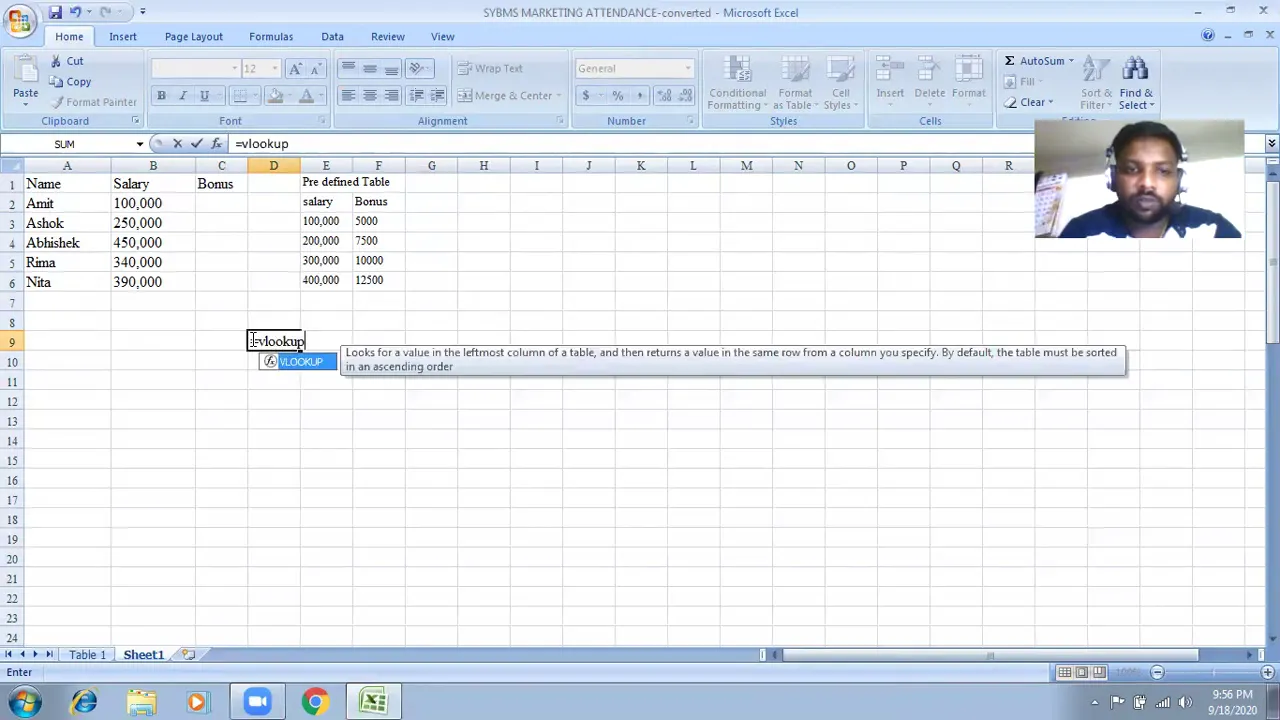
Task: Click the Cut command
Action: [x=66, y=61]
